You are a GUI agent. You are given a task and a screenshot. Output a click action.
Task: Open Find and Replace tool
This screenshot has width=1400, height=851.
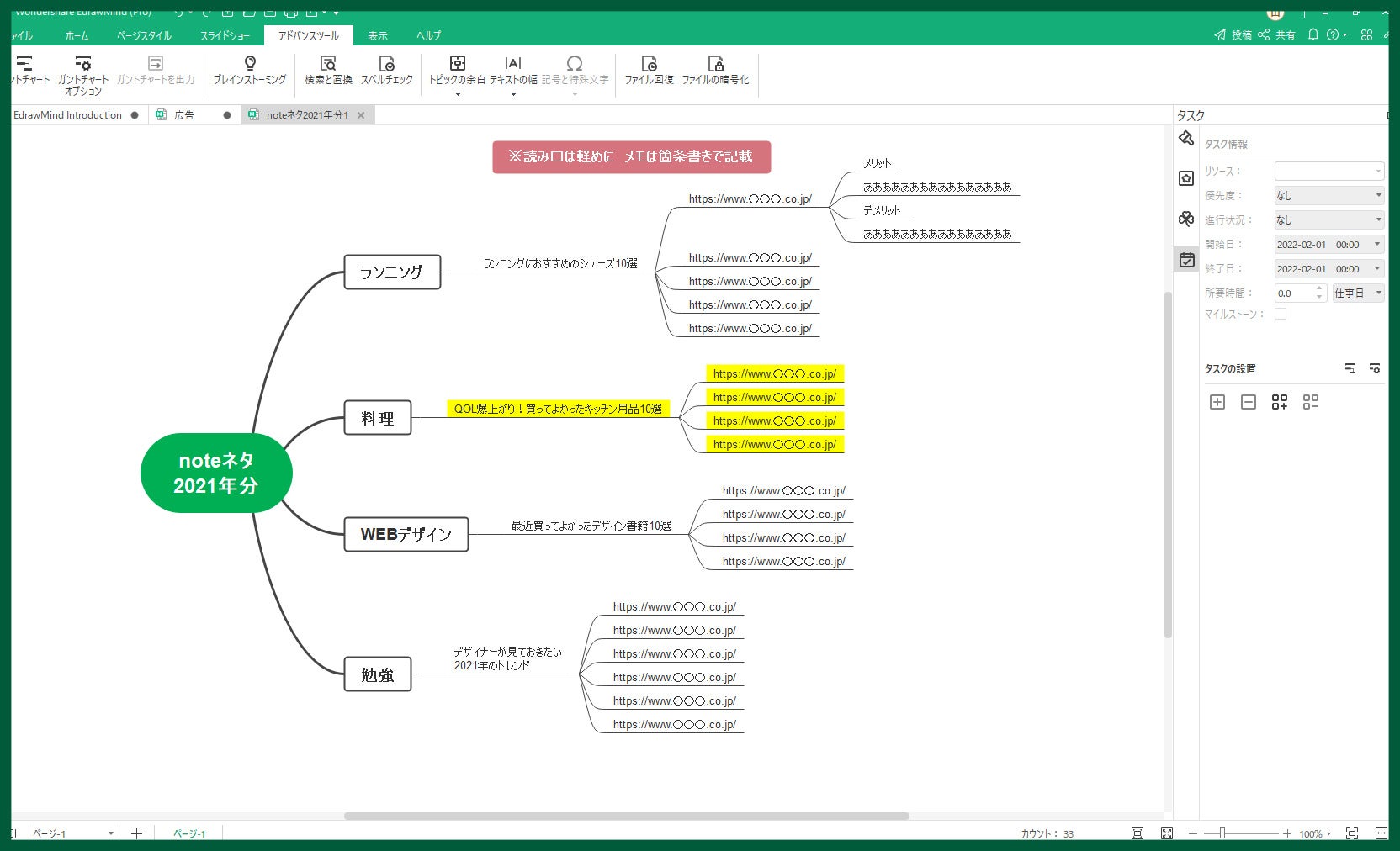tap(328, 71)
